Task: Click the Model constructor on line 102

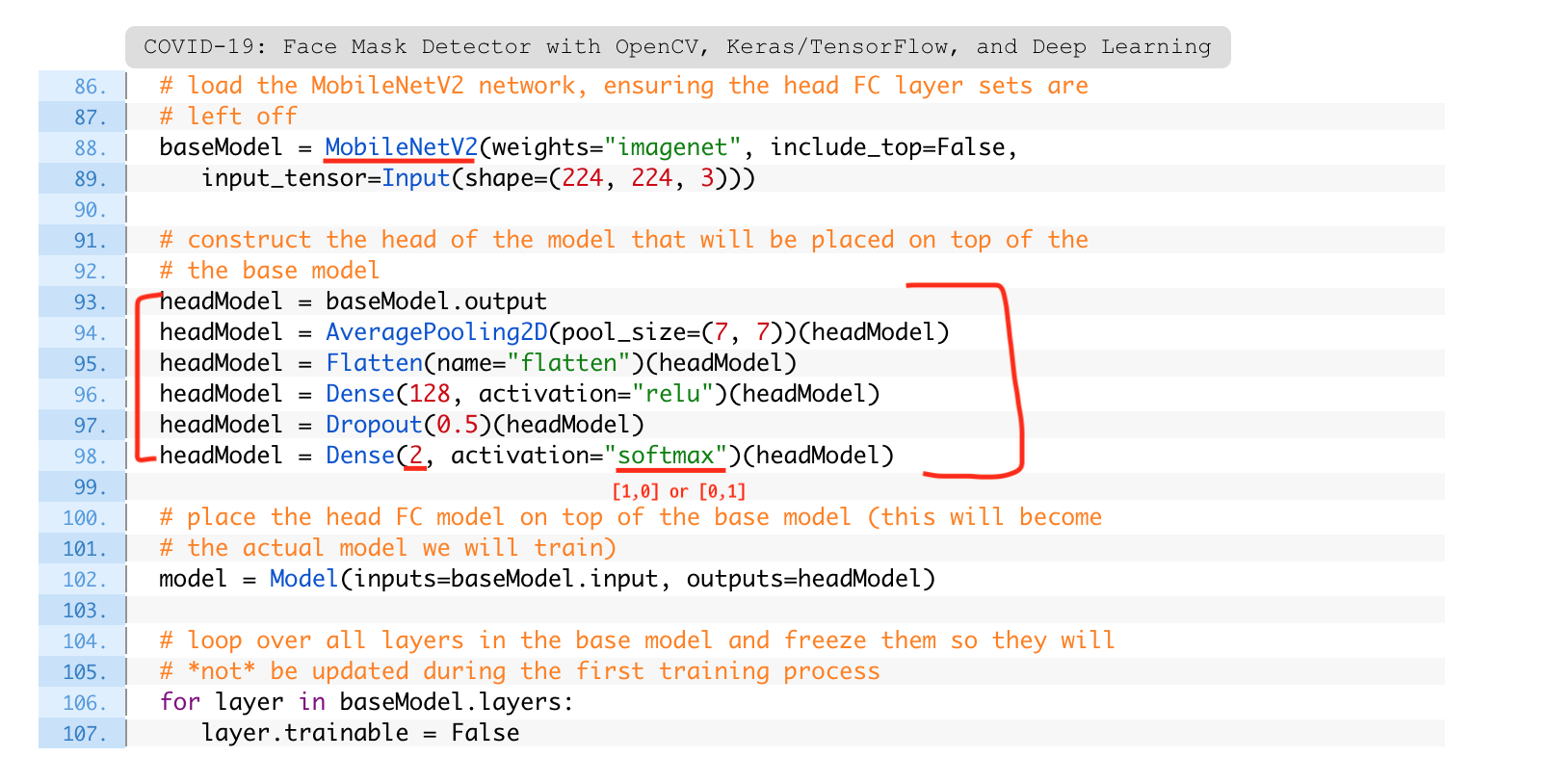Action: pos(303,579)
